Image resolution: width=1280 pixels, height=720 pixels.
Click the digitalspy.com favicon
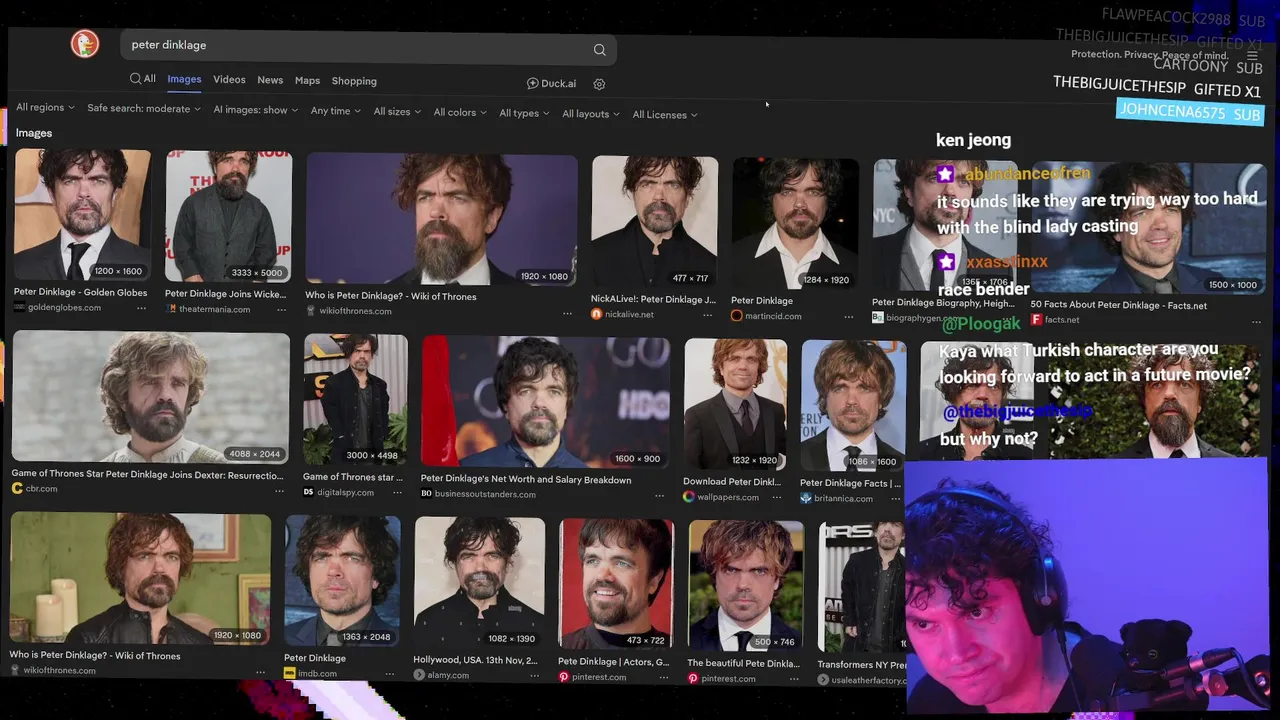coord(308,492)
